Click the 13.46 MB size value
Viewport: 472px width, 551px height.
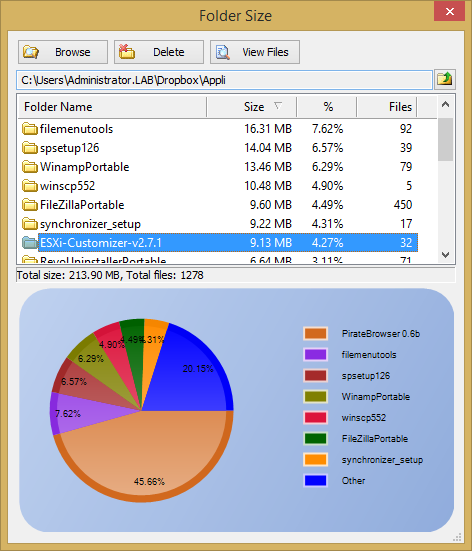(268, 167)
